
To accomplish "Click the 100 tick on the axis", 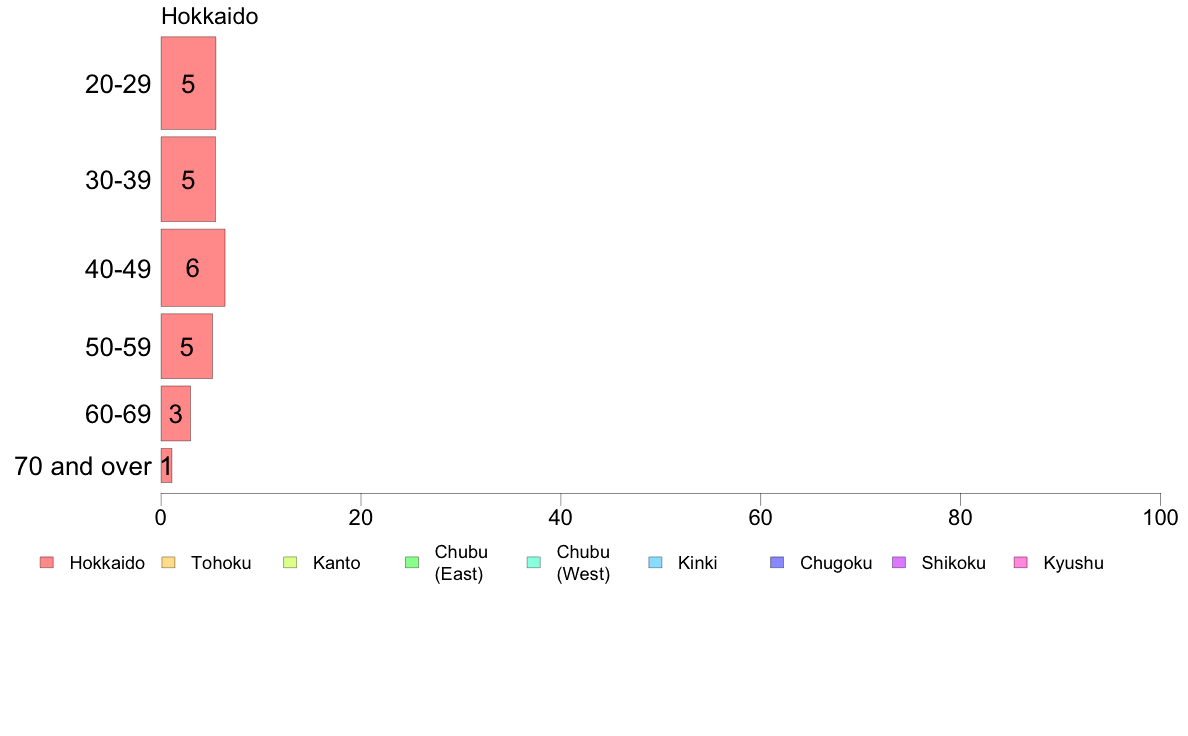I will (1160, 518).
